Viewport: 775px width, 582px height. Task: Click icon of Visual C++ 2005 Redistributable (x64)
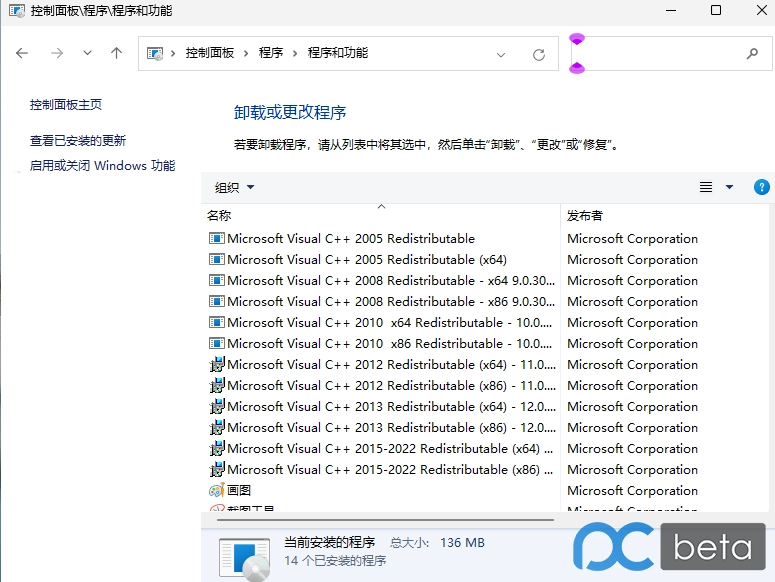coord(216,259)
